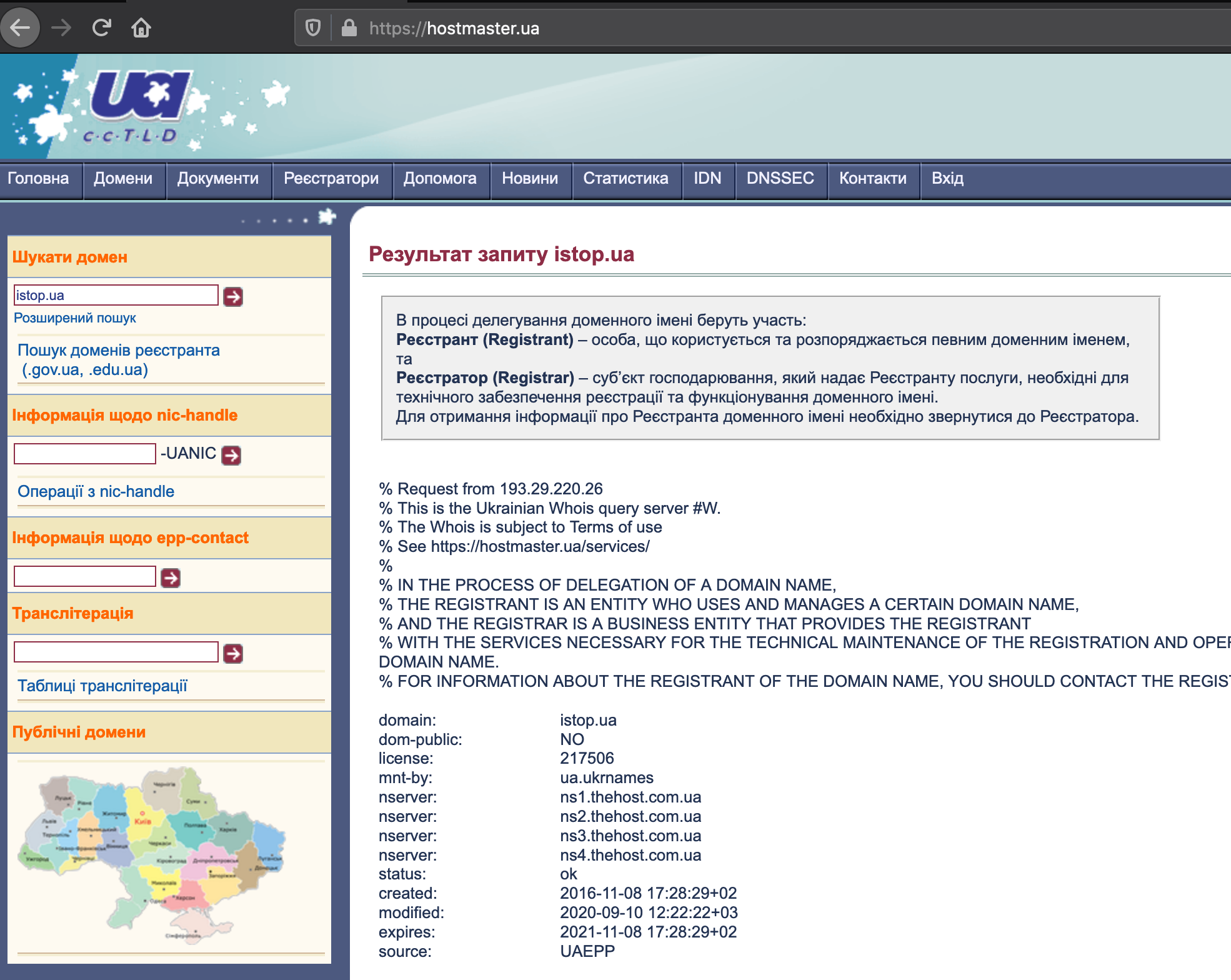Image resolution: width=1231 pixels, height=980 pixels.
Task: Click the browser back arrow button
Action: (x=20, y=27)
